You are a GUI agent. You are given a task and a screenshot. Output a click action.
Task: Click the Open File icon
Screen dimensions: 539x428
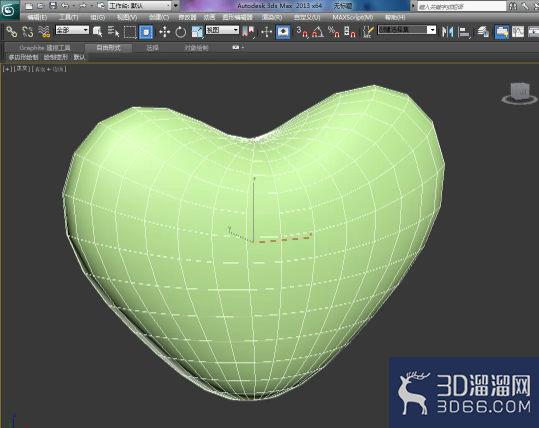coord(41,6)
